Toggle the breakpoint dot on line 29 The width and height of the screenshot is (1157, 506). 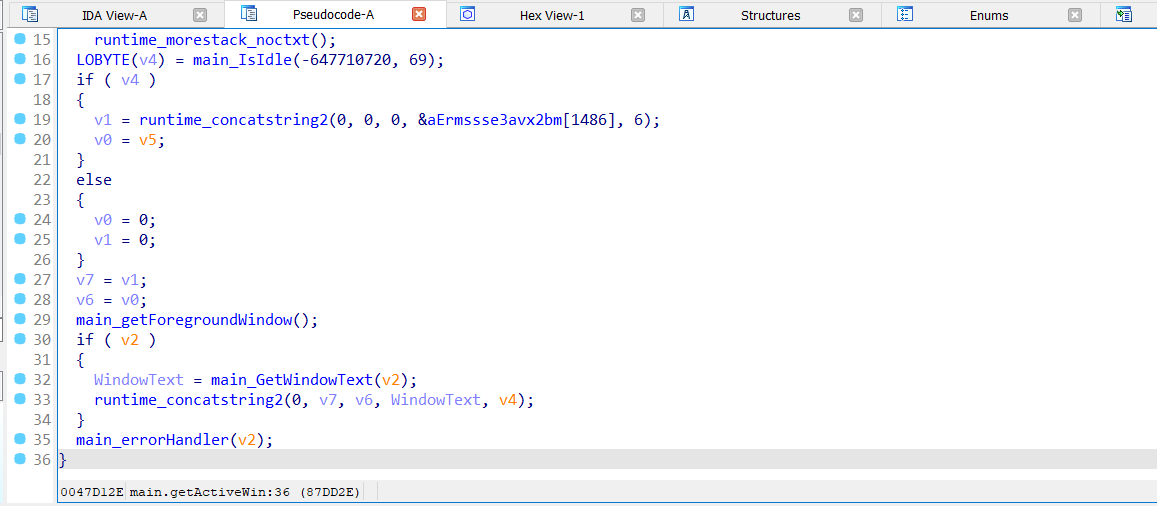[20, 320]
